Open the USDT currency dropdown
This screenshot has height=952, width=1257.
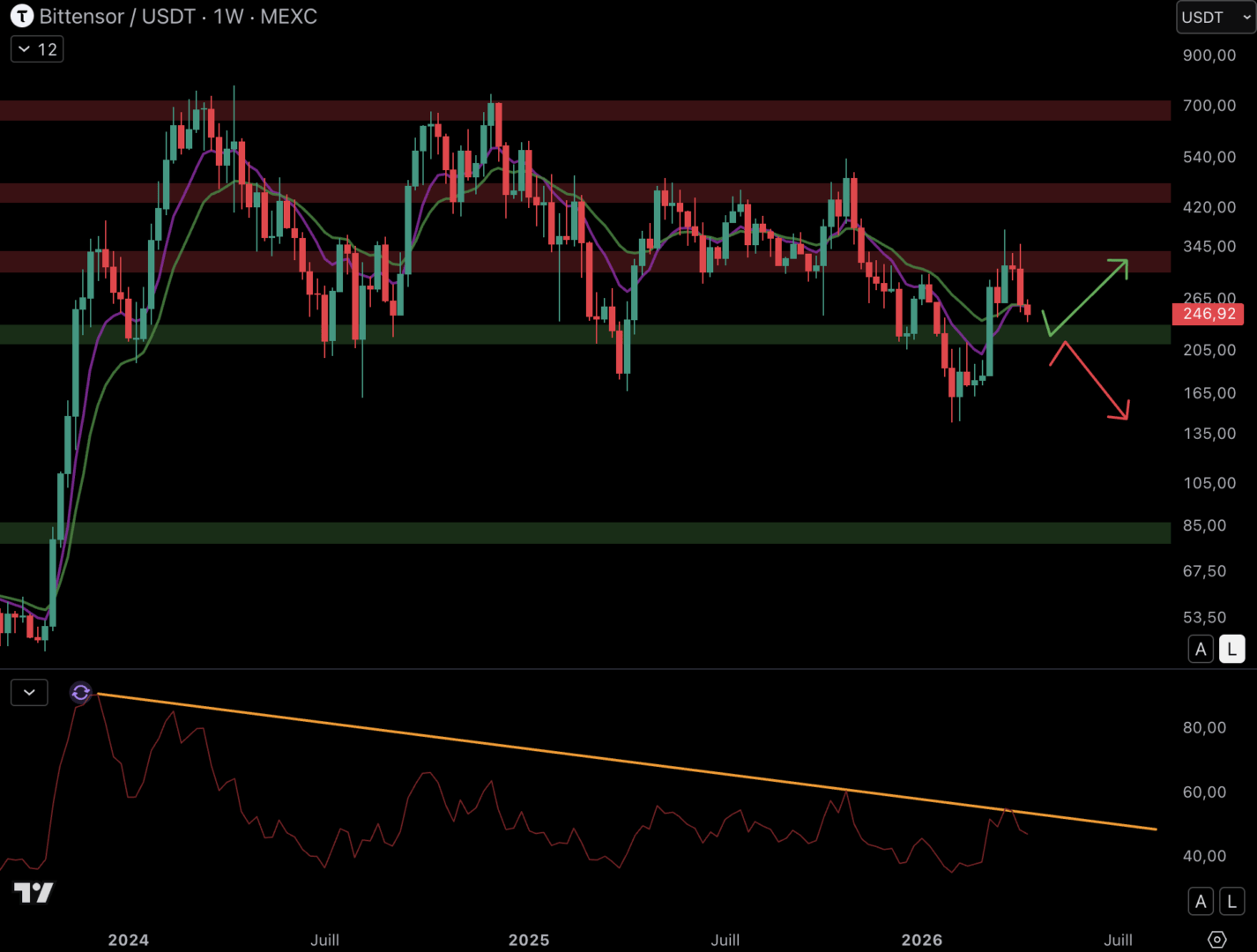pyautogui.click(x=1215, y=18)
